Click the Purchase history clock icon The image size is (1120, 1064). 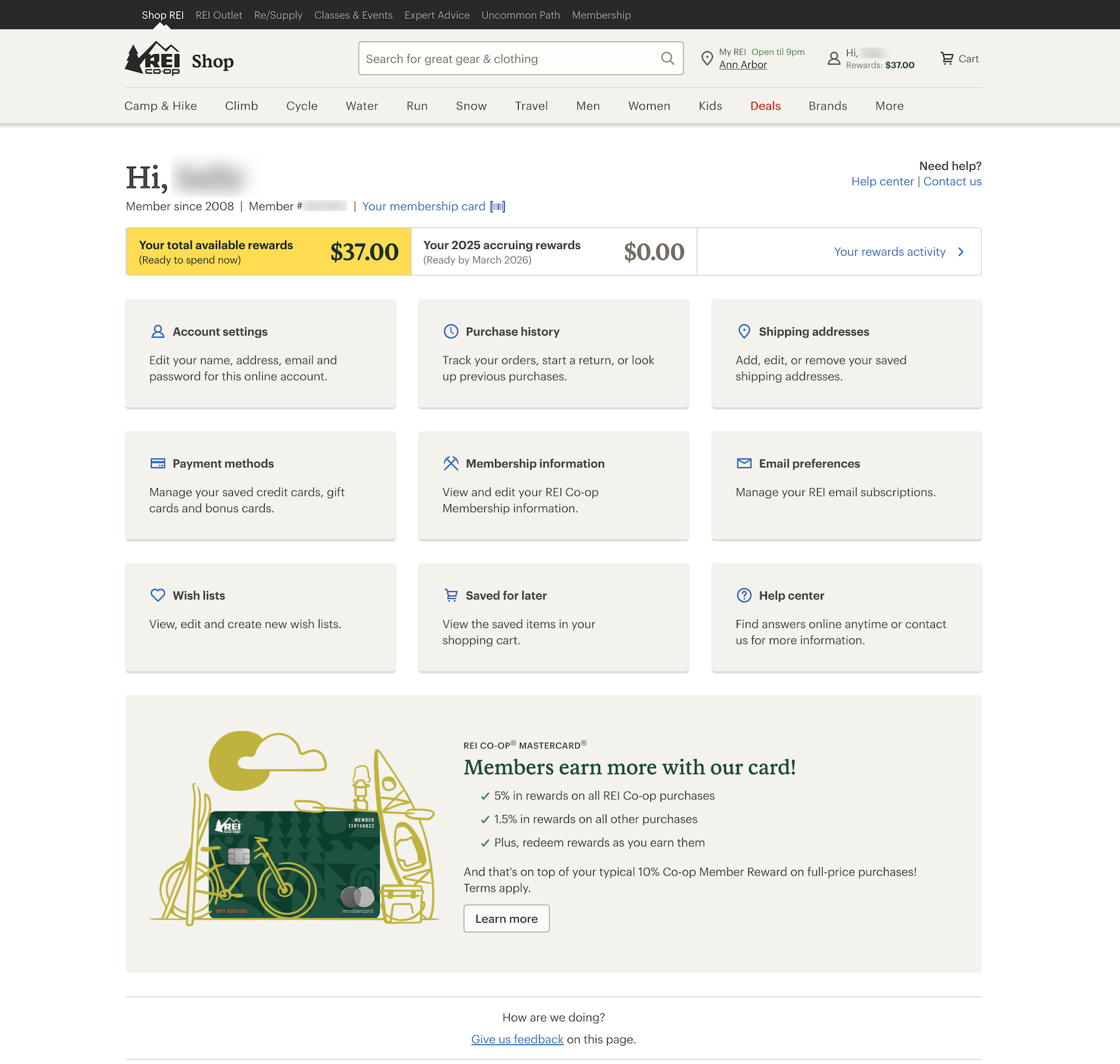[x=451, y=332]
